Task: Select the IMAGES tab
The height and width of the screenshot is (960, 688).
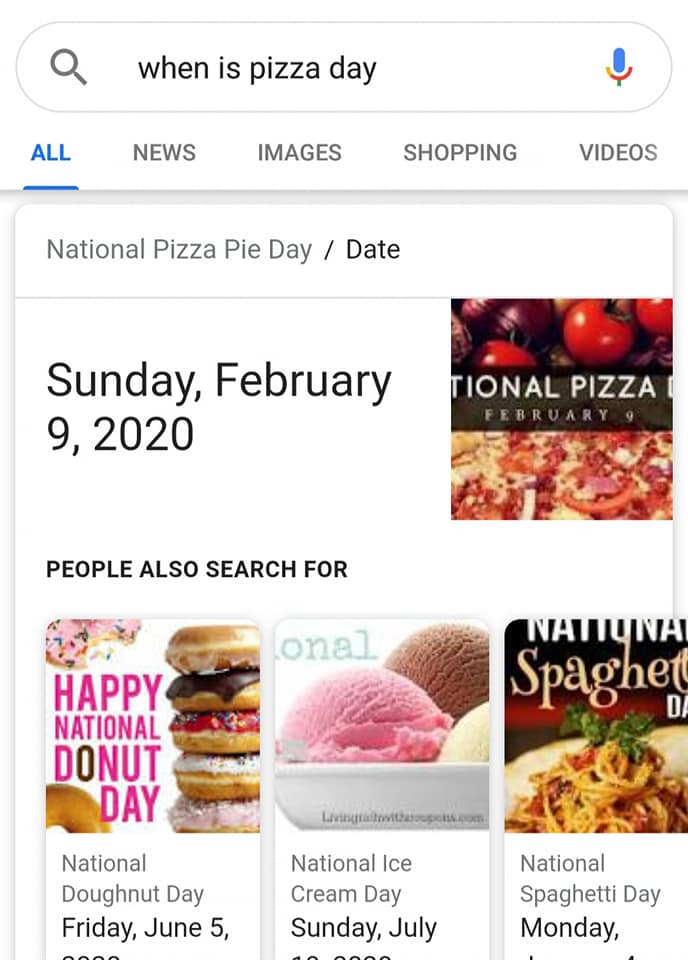Action: (299, 153)
